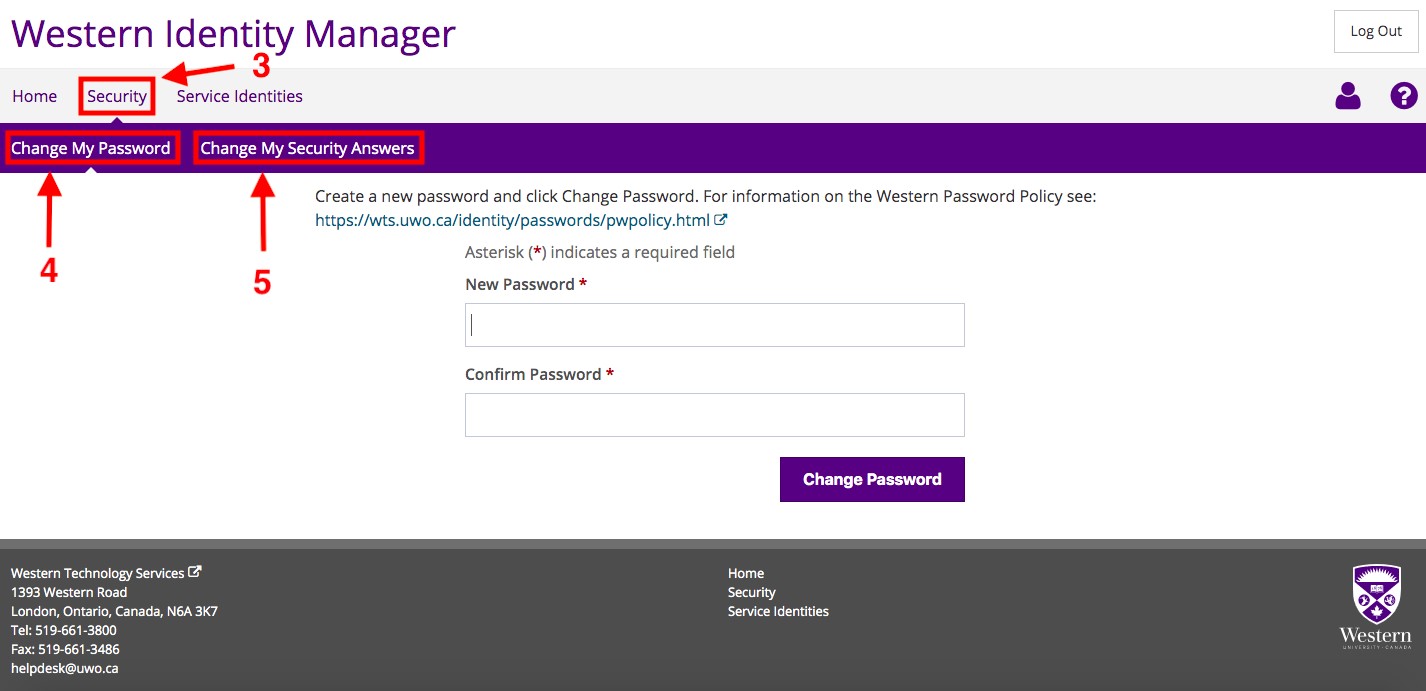1426x691 pixels.
Task: Click the New Password label
Action: [x=520, y=284]
